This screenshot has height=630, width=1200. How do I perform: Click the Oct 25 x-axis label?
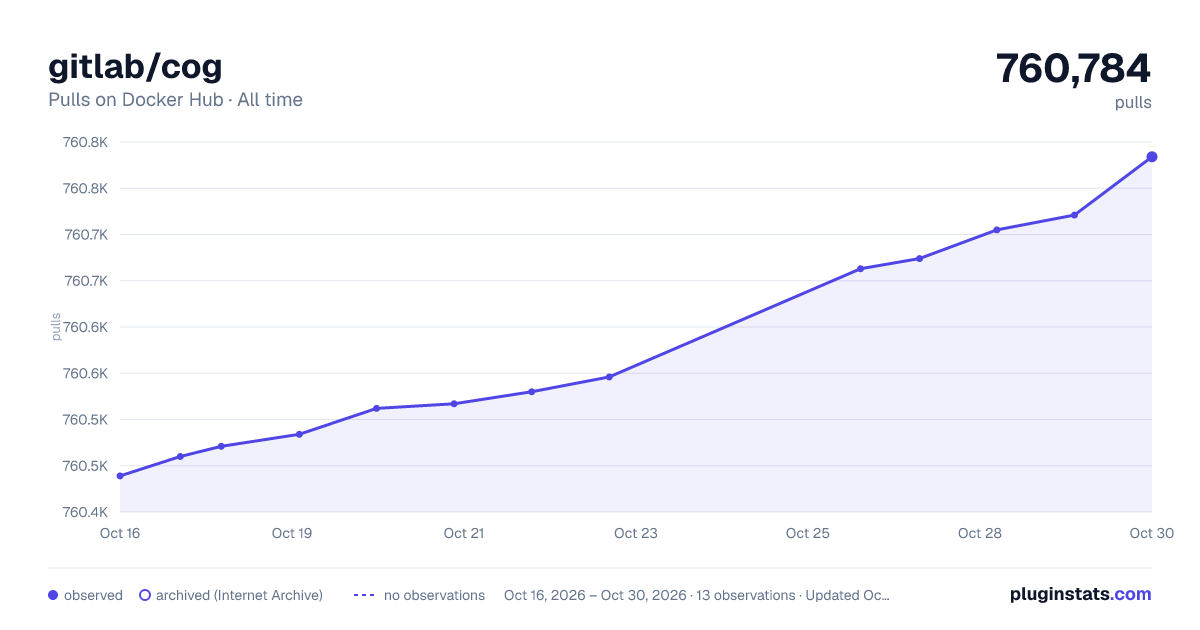808,533
